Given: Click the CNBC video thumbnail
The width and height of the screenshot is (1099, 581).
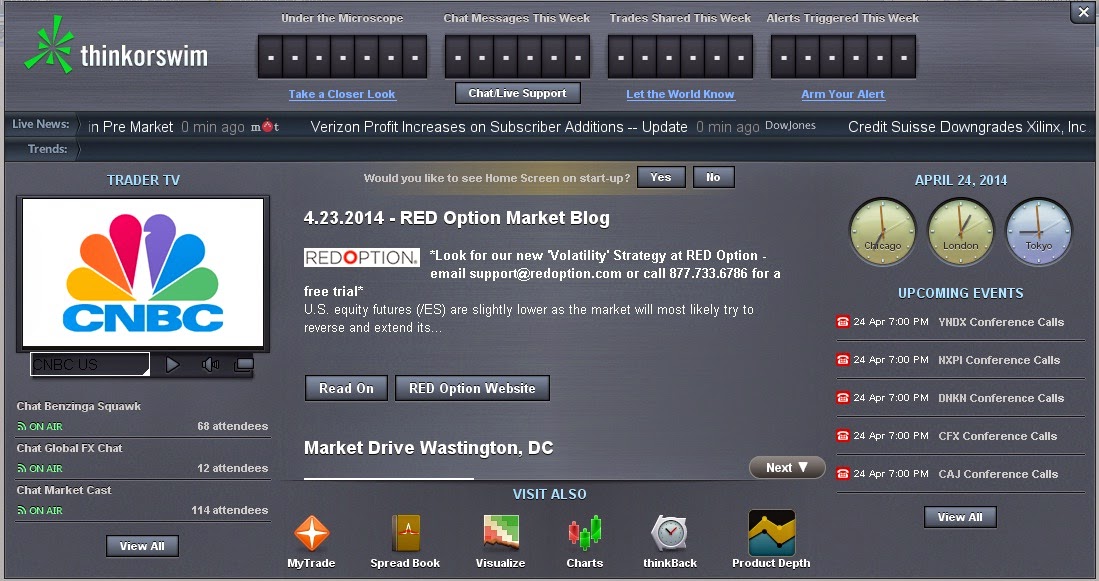Looking at the screenshot, I should pos(143,273).
